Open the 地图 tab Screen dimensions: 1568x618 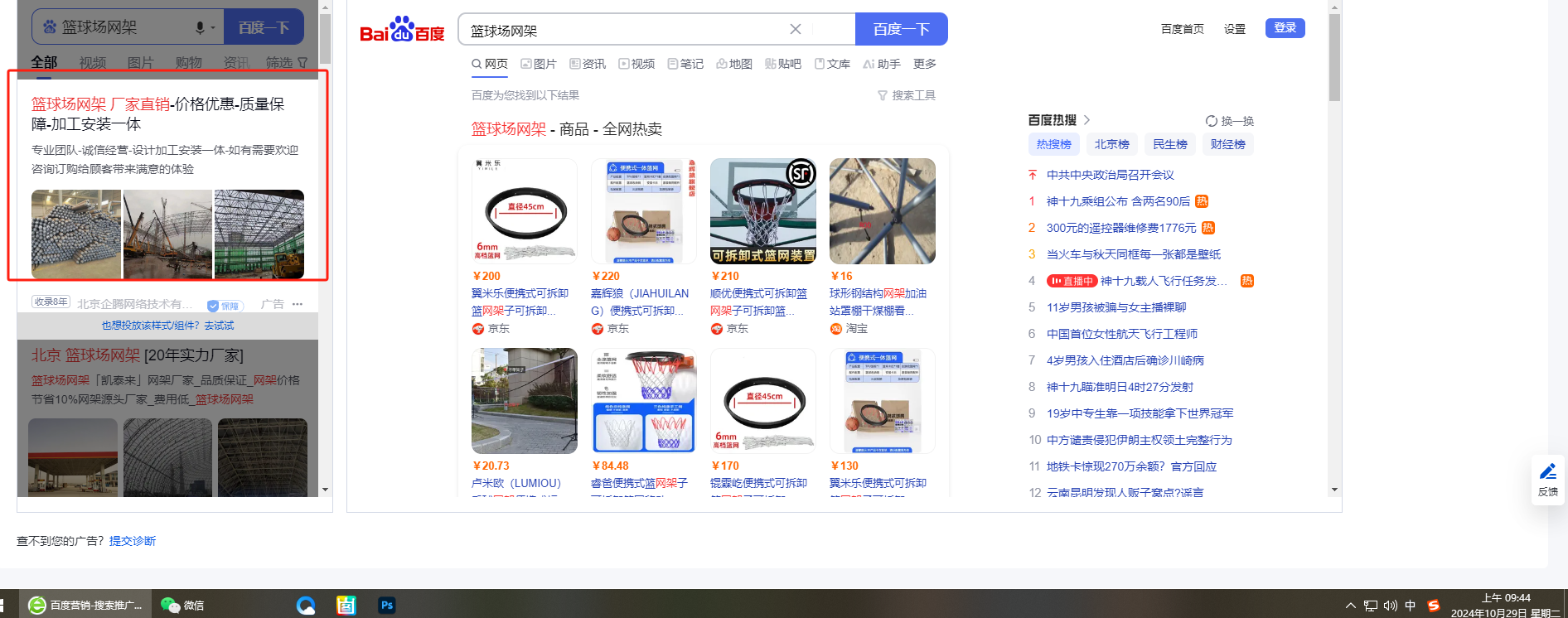coord(734,64)
